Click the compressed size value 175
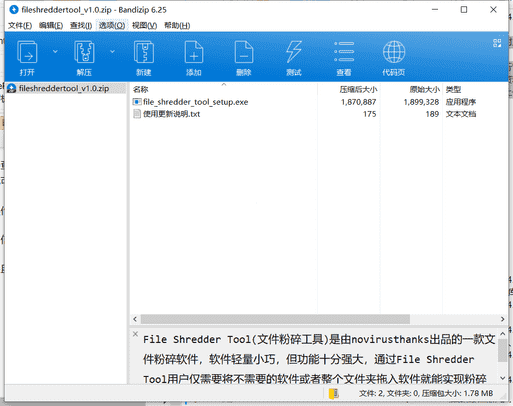The width and height of the screenshot is (513, 406). 369,114
